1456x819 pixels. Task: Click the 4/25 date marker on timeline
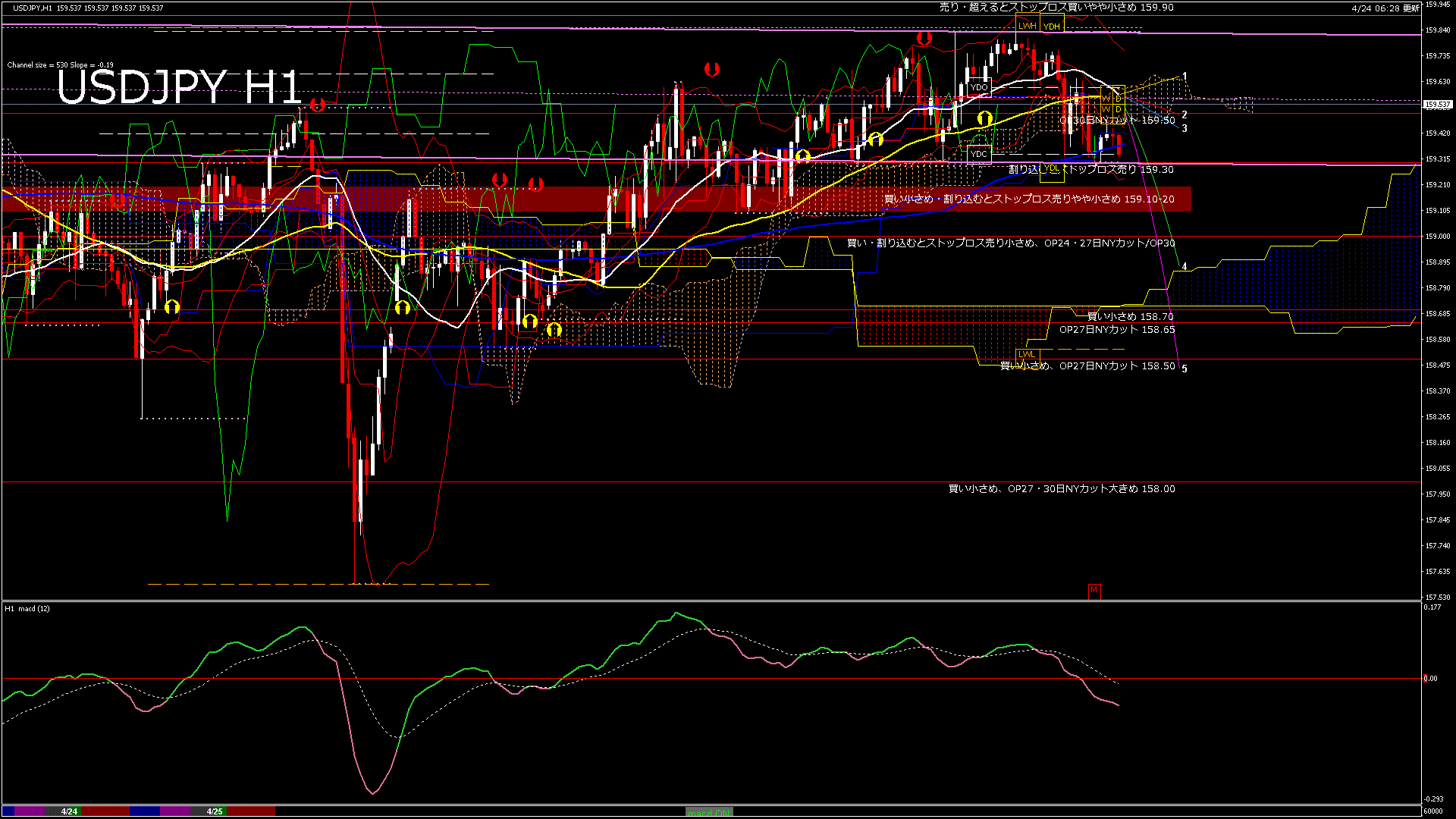(x=215, y=811)
